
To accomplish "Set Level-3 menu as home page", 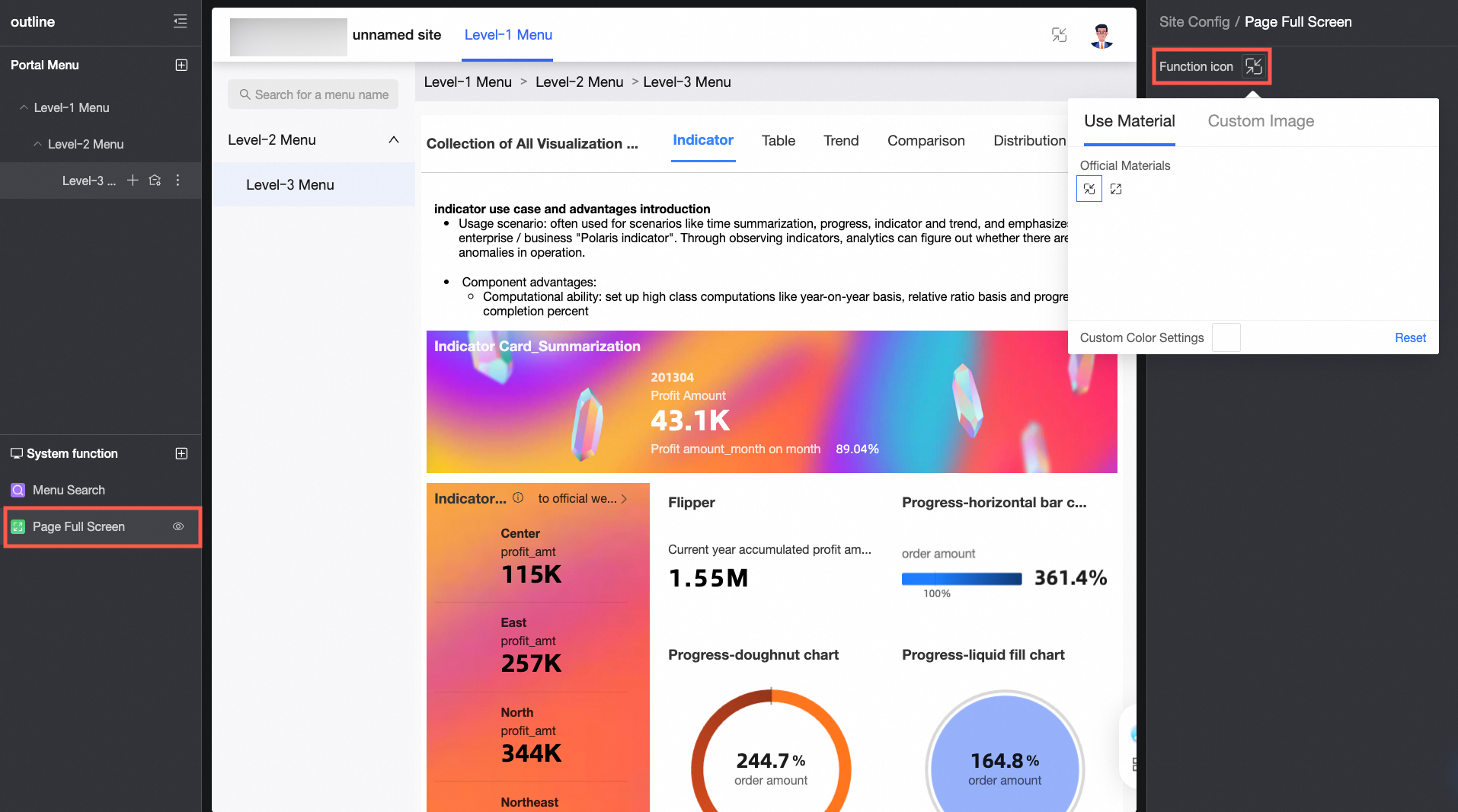I will (x=155, y=181).
